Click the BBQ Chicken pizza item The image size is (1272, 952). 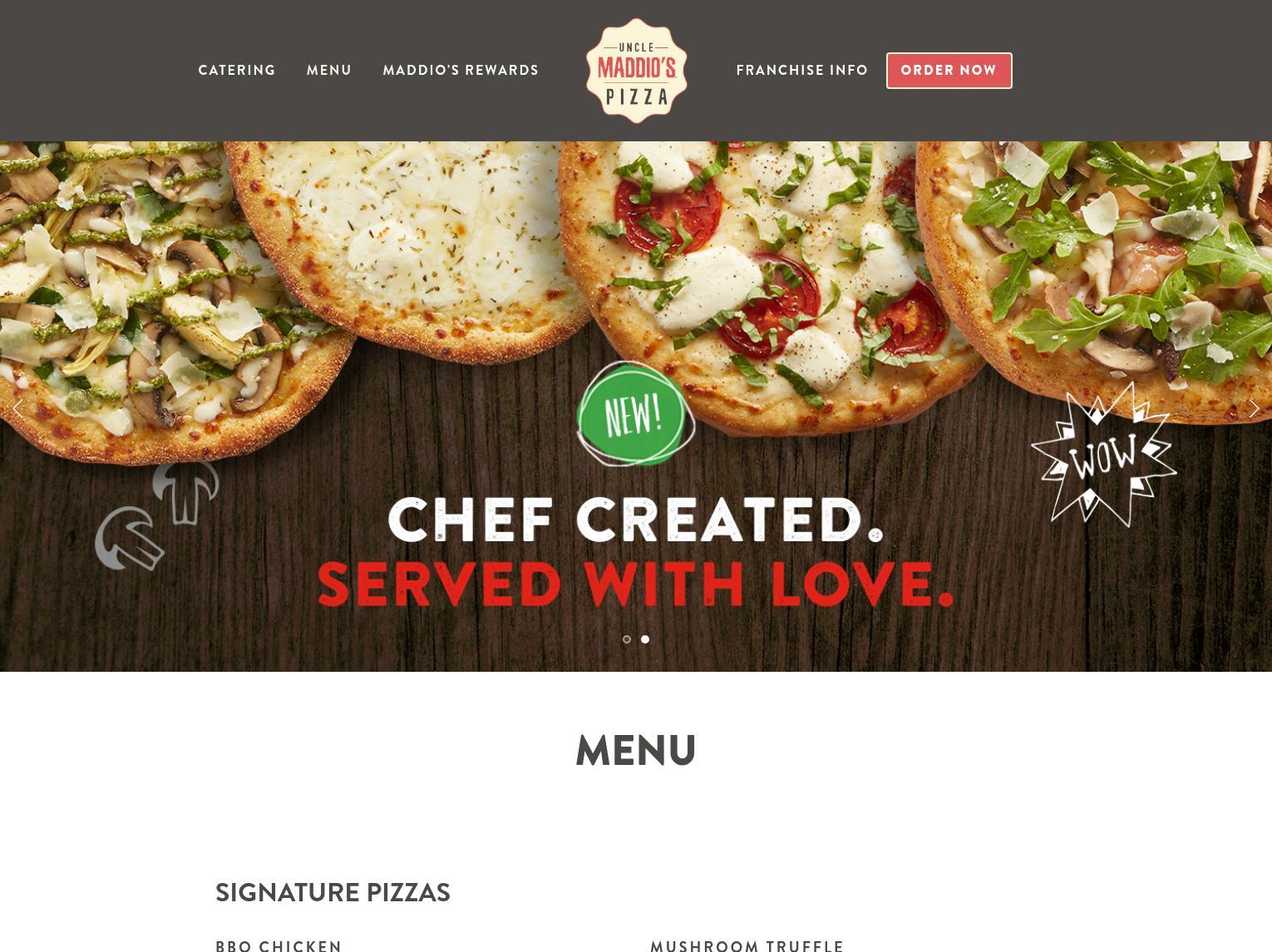tap(279, 945)
